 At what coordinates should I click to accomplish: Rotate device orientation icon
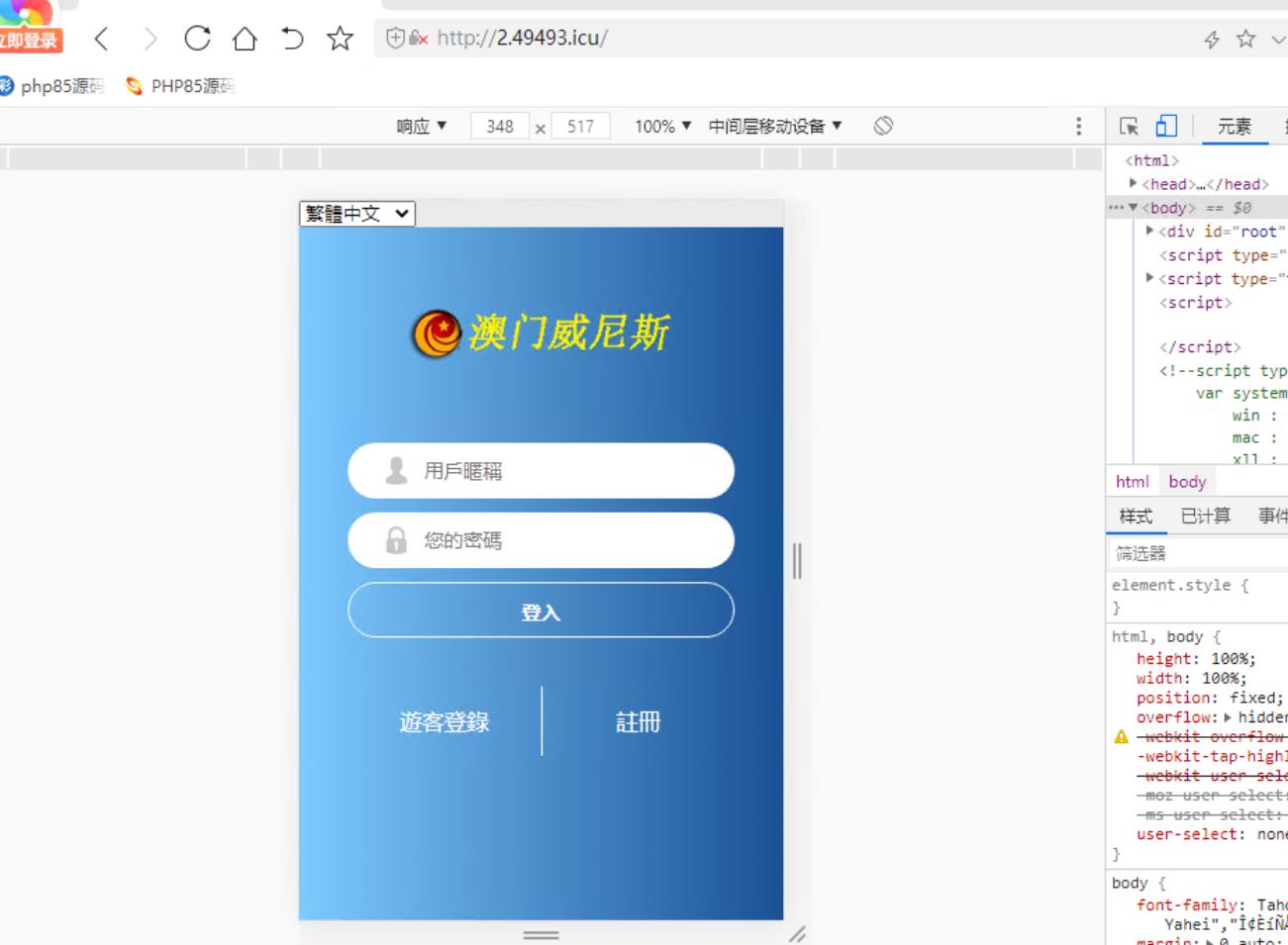point(883,126)
